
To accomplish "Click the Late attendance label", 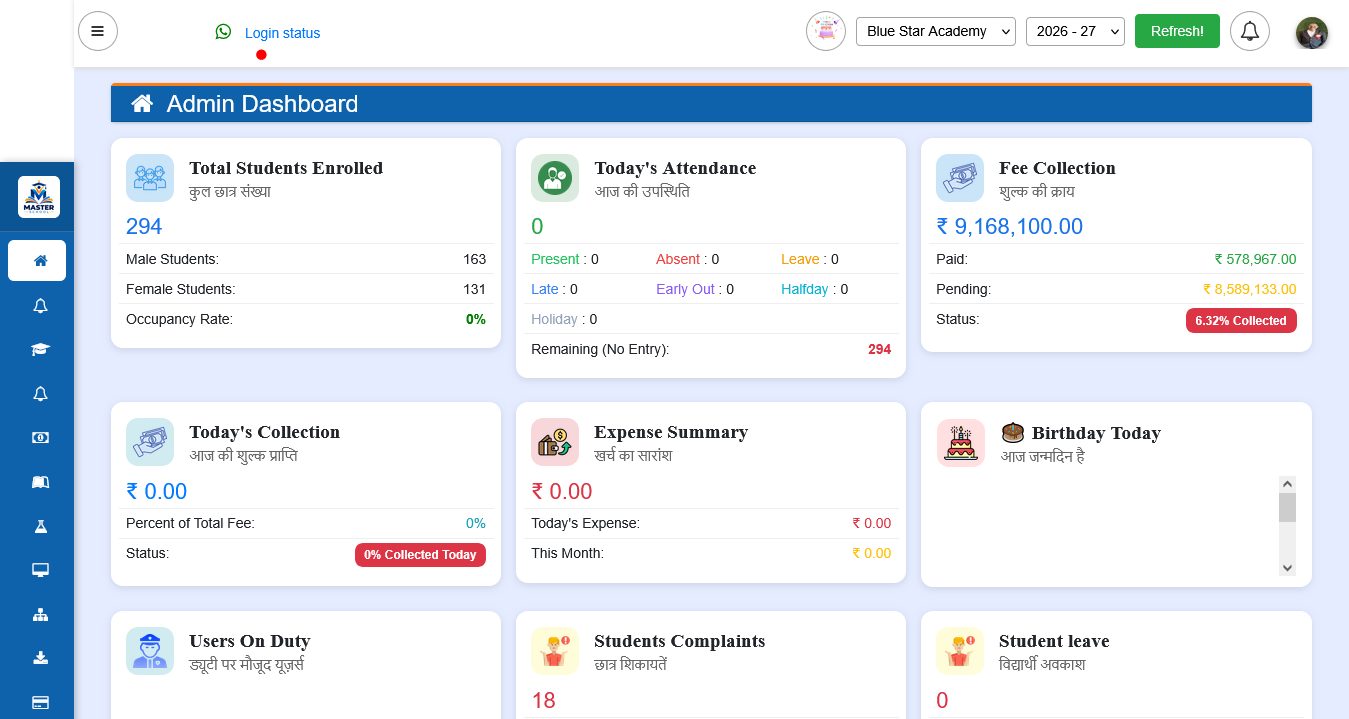I will [545, 289].
